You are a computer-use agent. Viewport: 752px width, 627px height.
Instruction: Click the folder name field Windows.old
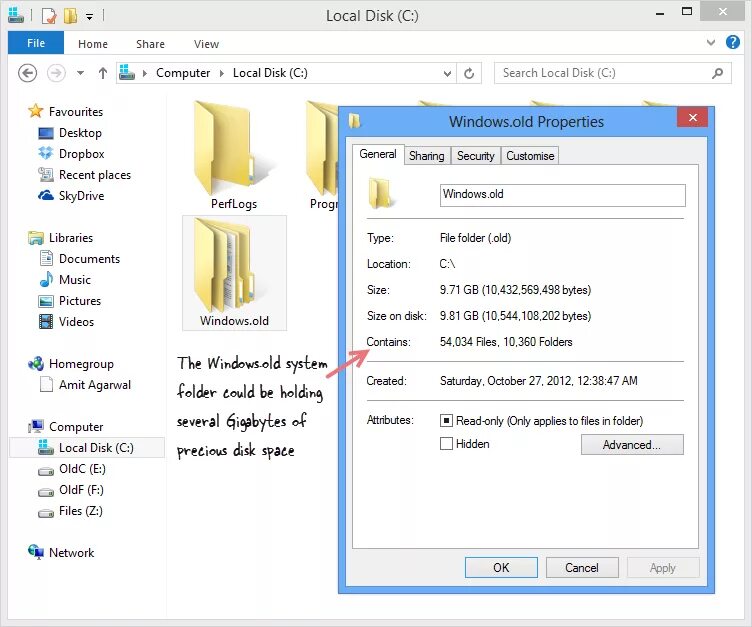pyautogui.click(x=563, y=195)
